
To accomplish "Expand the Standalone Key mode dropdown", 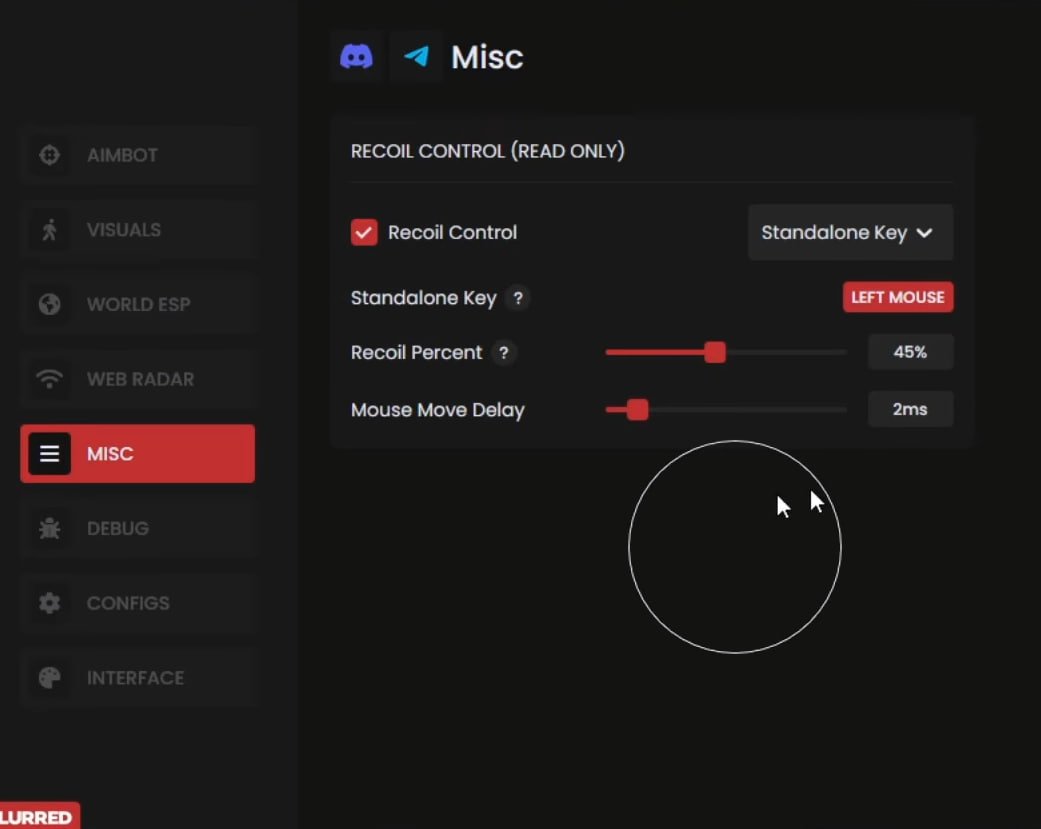I will point(850,233).
